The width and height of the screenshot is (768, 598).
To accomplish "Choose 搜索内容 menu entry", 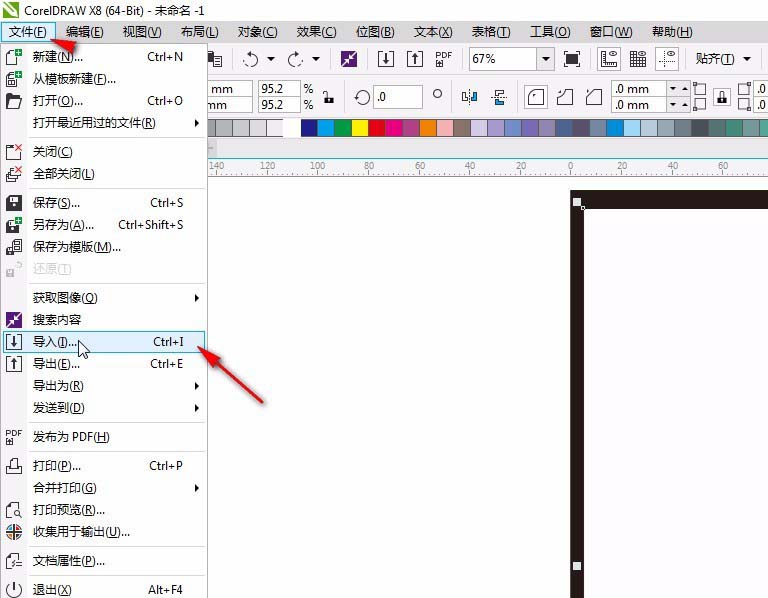I will pyautogui.click(x=104, y=320).
